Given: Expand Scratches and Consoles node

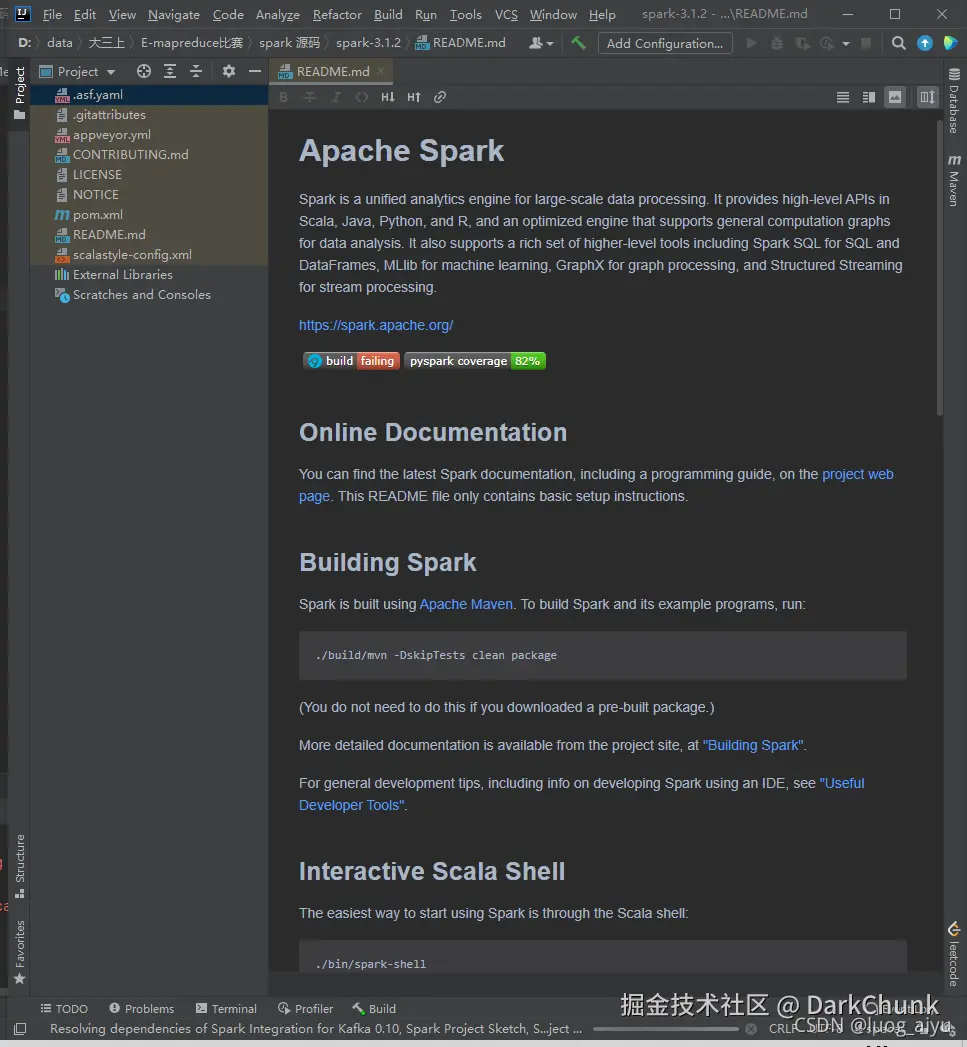Looking at the screenshot, I should point(150,295).
